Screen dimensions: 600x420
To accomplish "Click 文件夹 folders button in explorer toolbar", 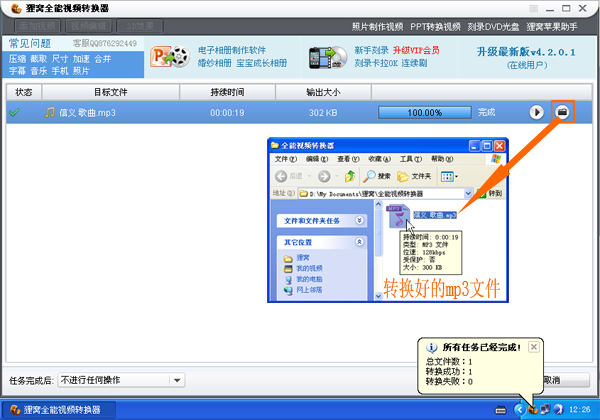I will pyautogui.click(x=414, y=176).
